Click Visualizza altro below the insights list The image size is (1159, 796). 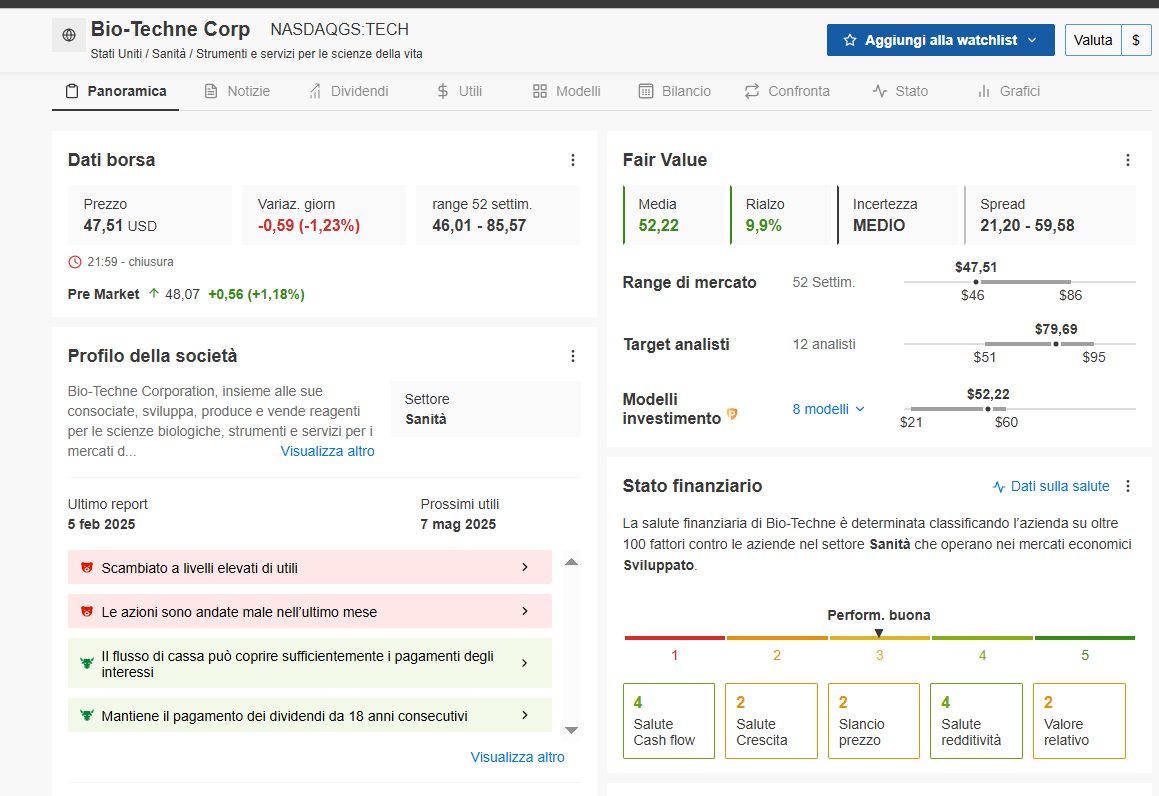coord(517,757)
